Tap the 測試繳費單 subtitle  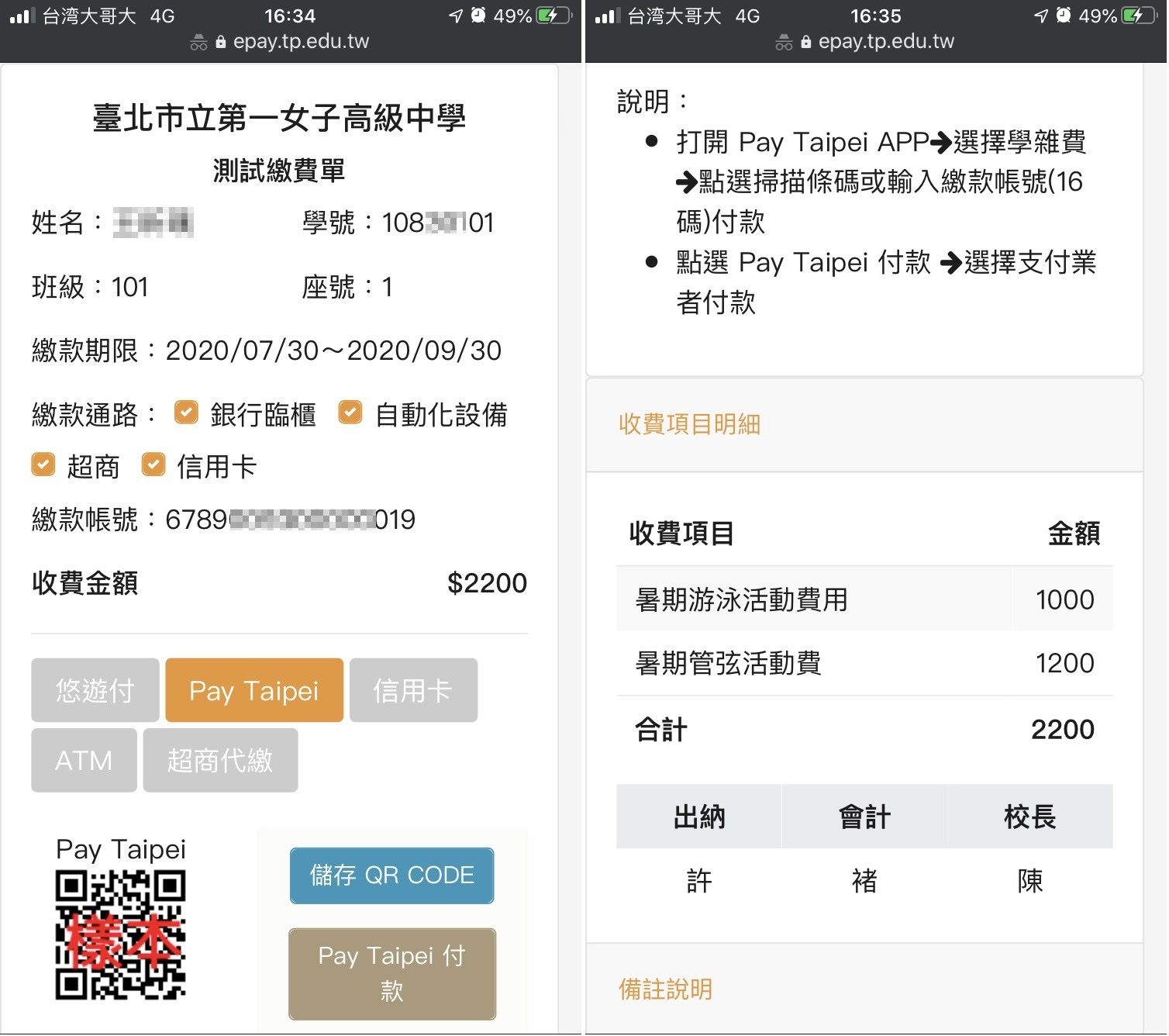click(x=279, y=171)
